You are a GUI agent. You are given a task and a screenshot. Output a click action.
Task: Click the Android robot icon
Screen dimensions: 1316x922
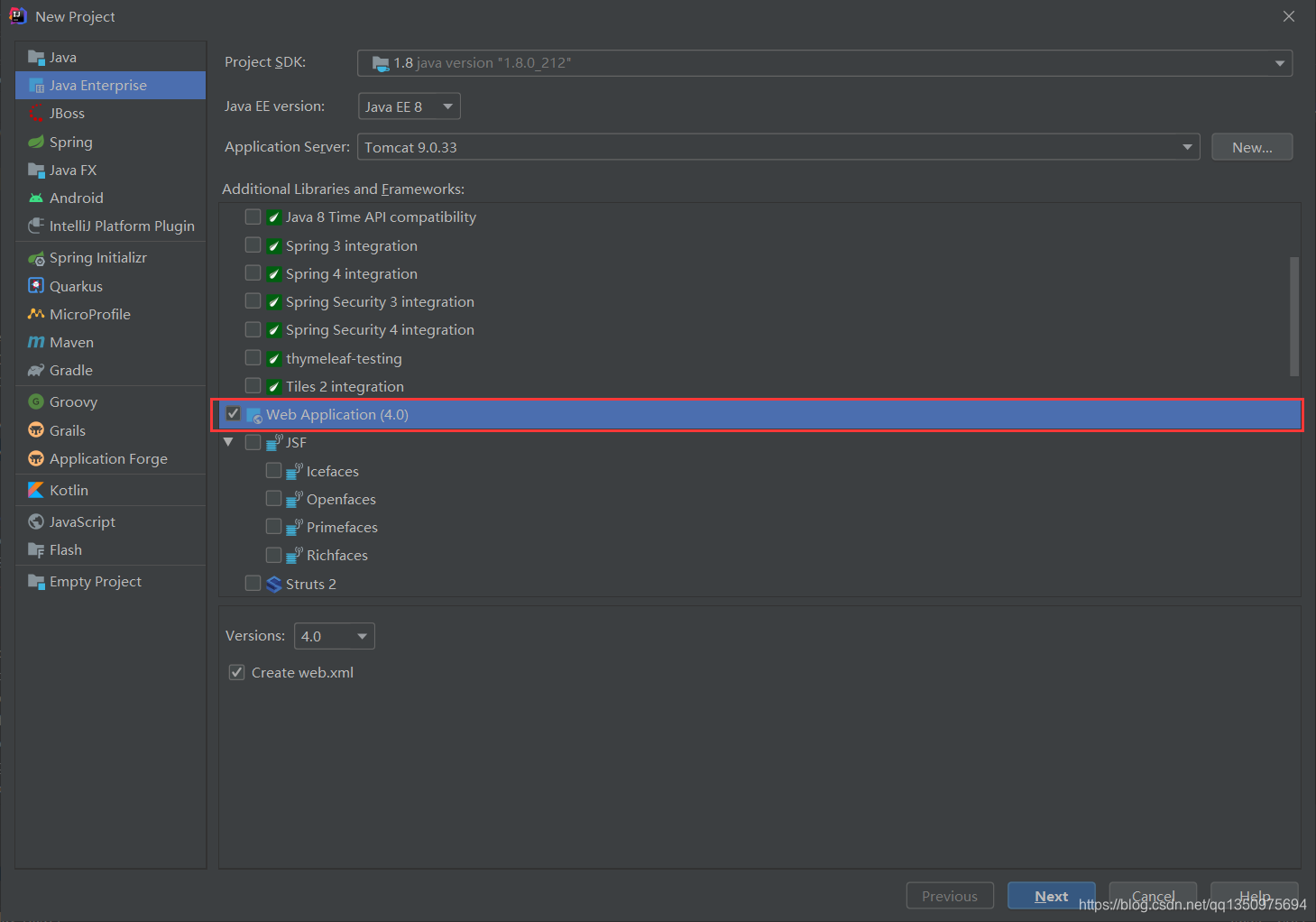tap(36, 198)
